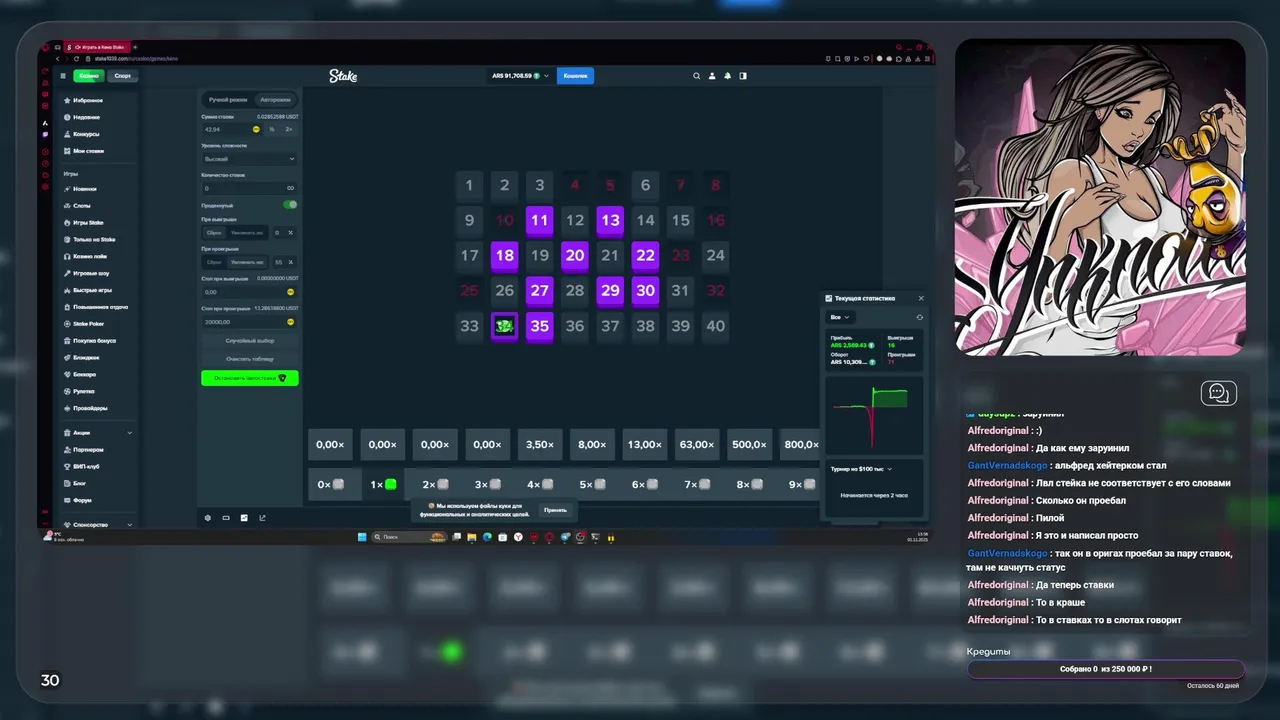Screen dimensions: 1280x720
Task: Switch to the Казино tab
Action: (89, 76)
